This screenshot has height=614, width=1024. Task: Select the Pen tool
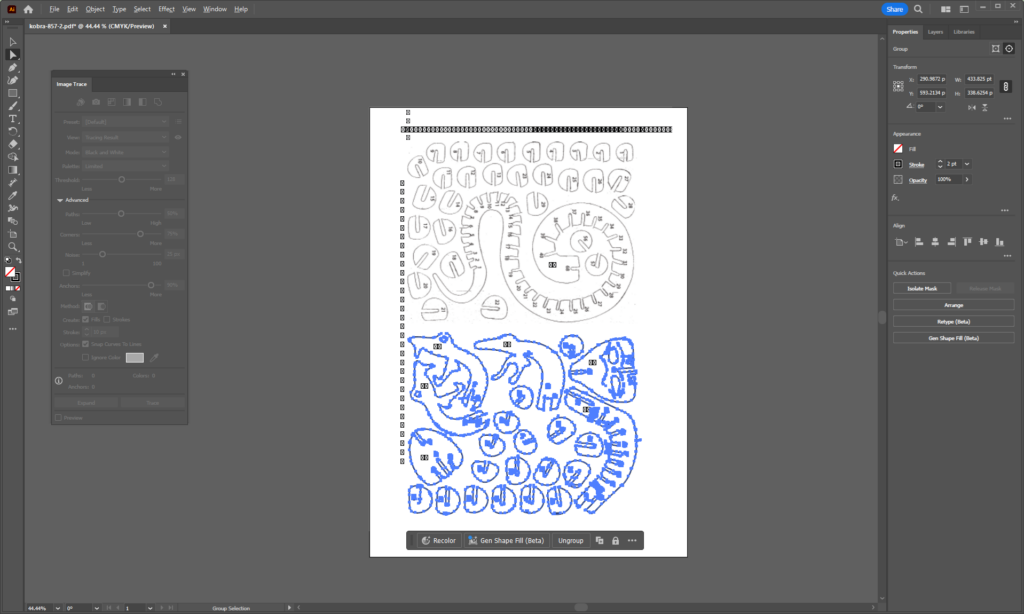coord(13,66)
